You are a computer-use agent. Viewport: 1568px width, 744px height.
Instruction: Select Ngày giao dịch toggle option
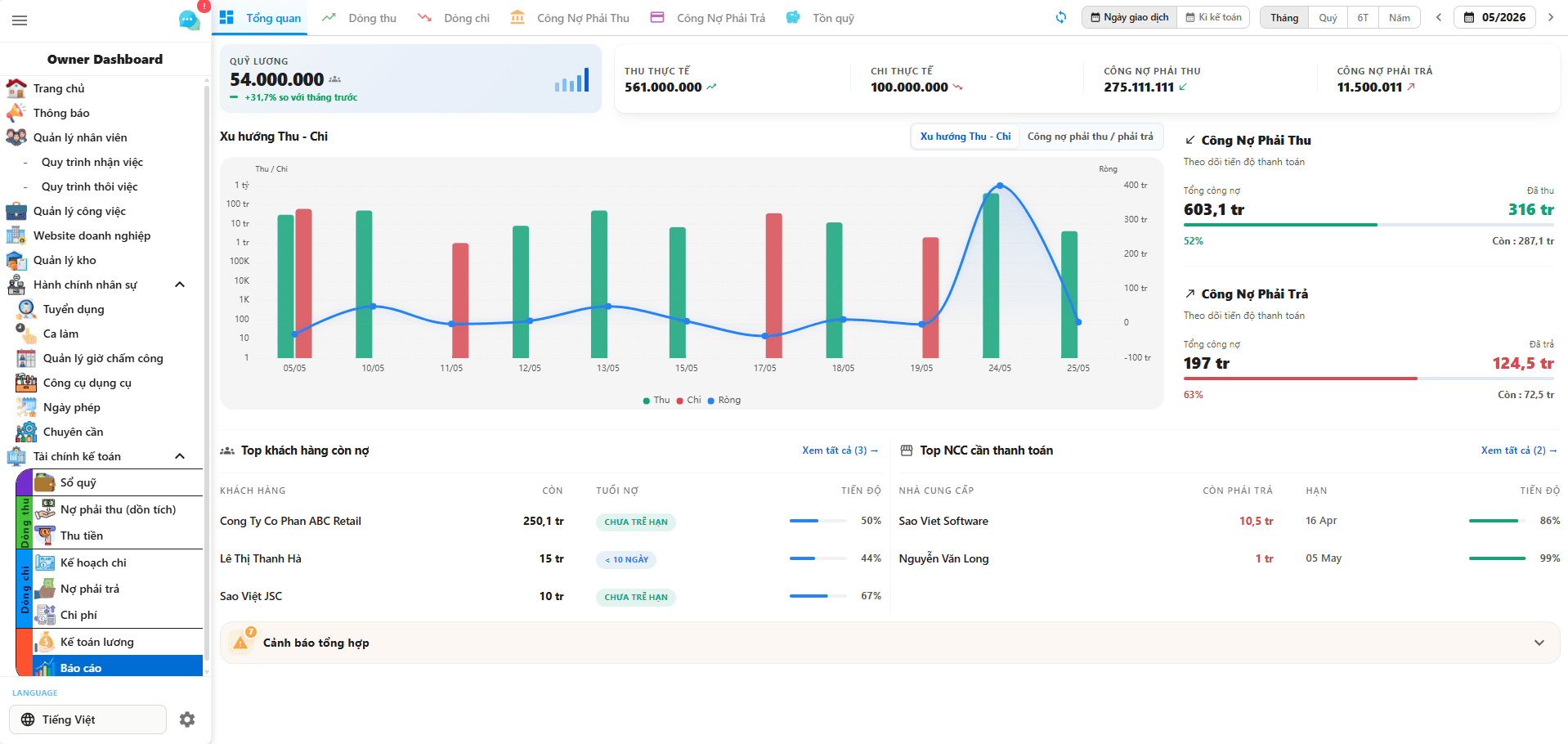pyautogui.click(x=1130, y=17)
